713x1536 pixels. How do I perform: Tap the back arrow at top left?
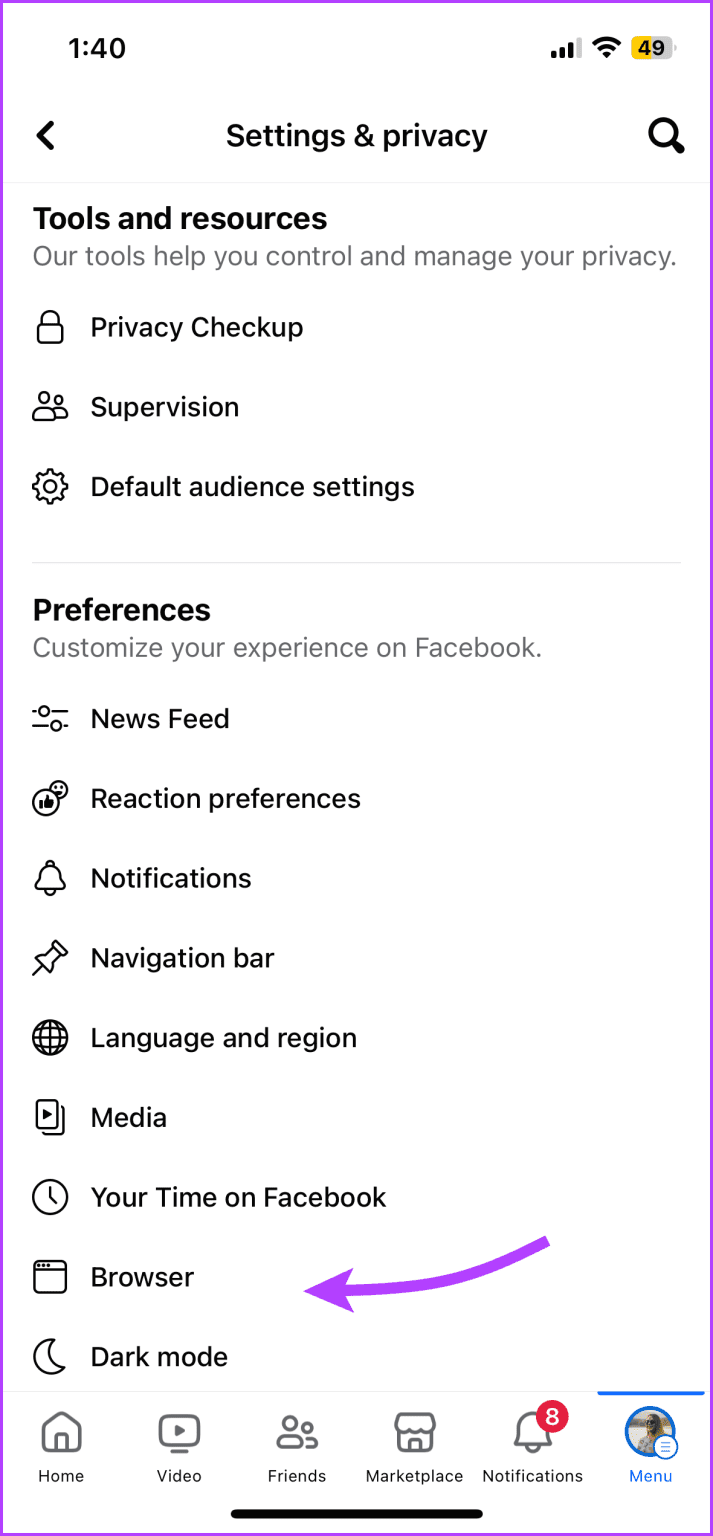coord(45,135)
